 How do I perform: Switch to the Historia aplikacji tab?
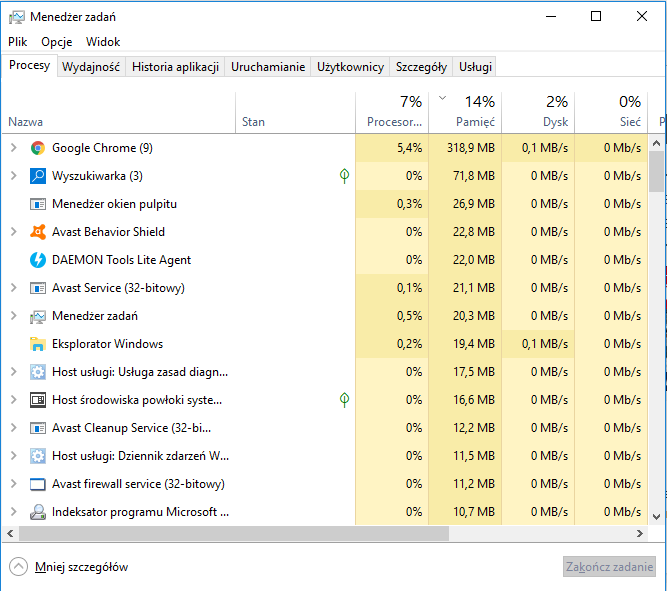pos(175,67)
